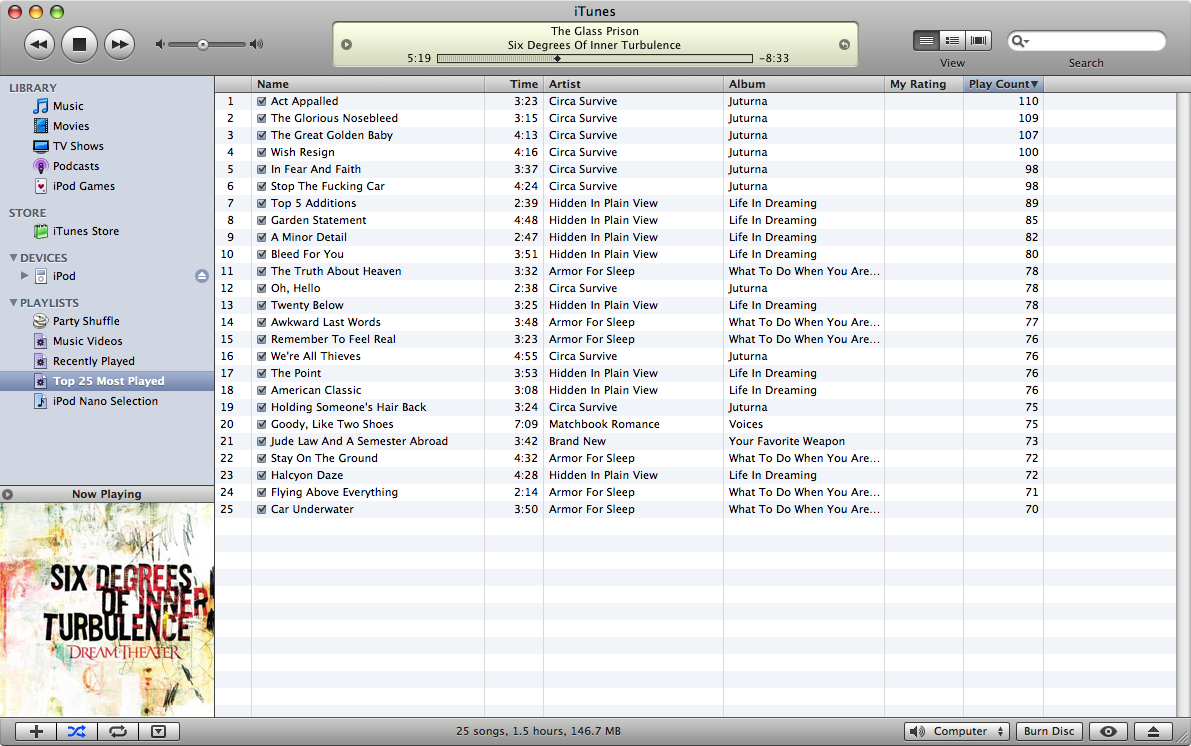1191x746 pixels.
Task: Switch to Cover Flow view
Action: pyautogui.click(x=978, y=40)
